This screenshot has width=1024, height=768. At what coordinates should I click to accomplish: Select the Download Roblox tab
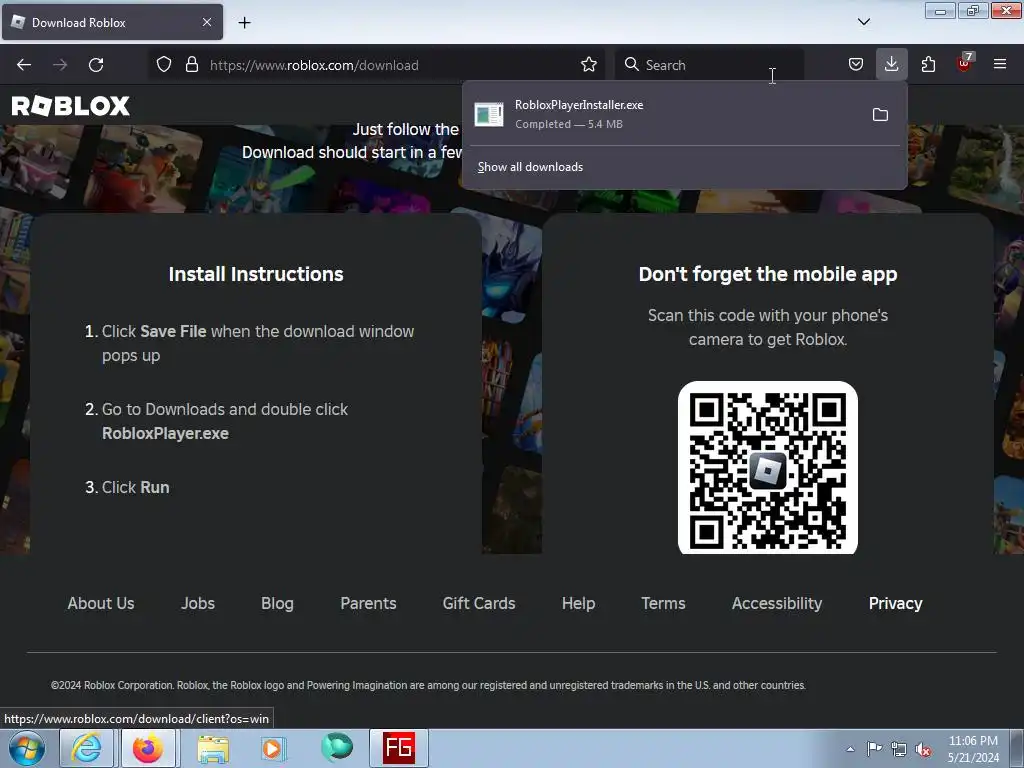(112, 22)
